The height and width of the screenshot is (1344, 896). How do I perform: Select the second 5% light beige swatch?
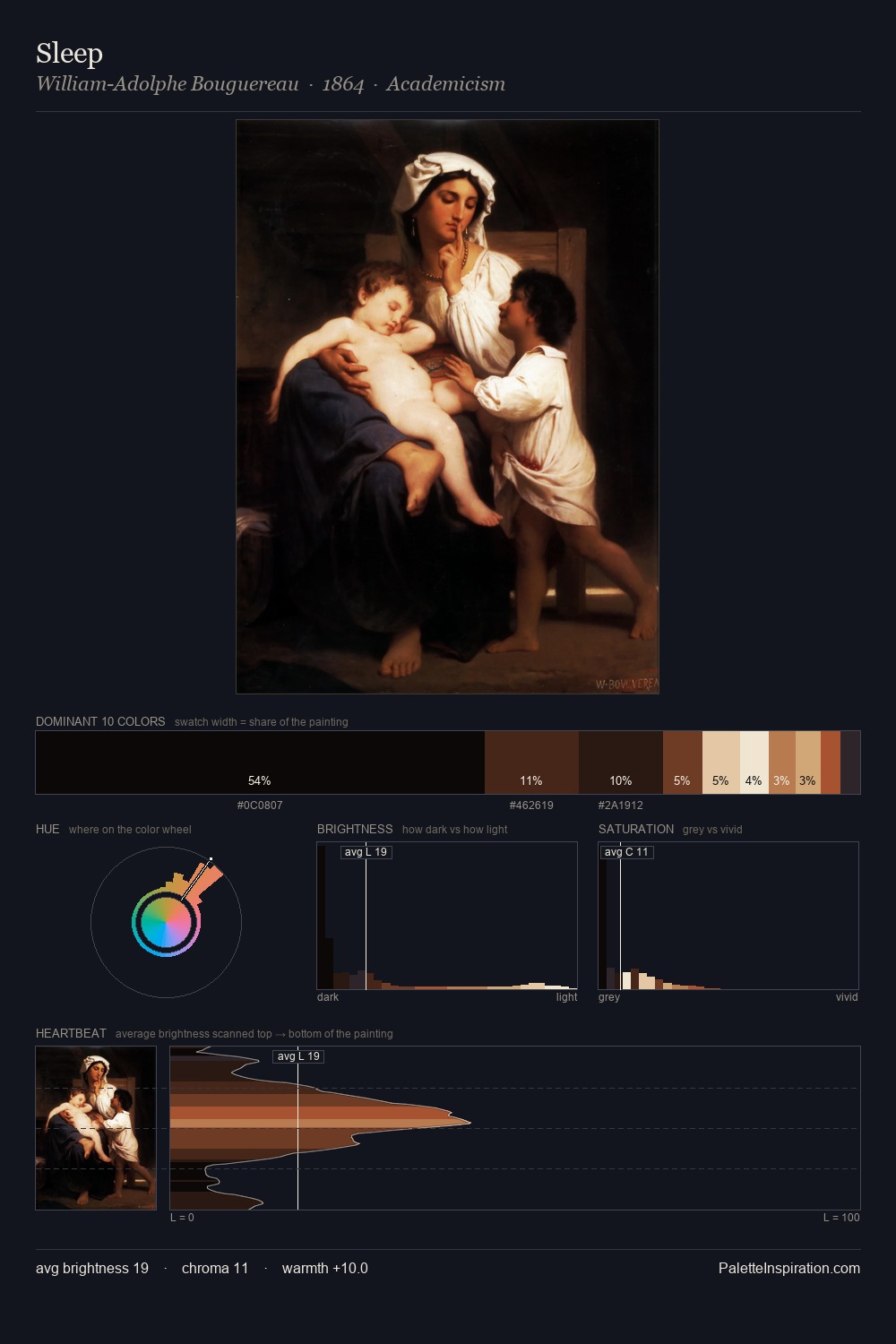click(x=721, y=762)
